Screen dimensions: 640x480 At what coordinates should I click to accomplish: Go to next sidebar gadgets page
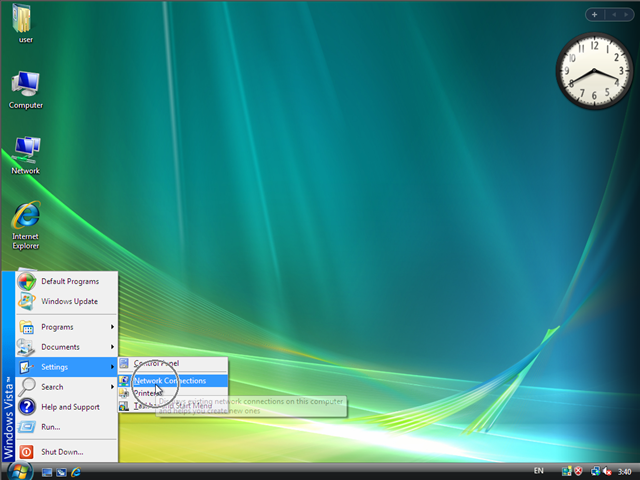coord(626,15)
